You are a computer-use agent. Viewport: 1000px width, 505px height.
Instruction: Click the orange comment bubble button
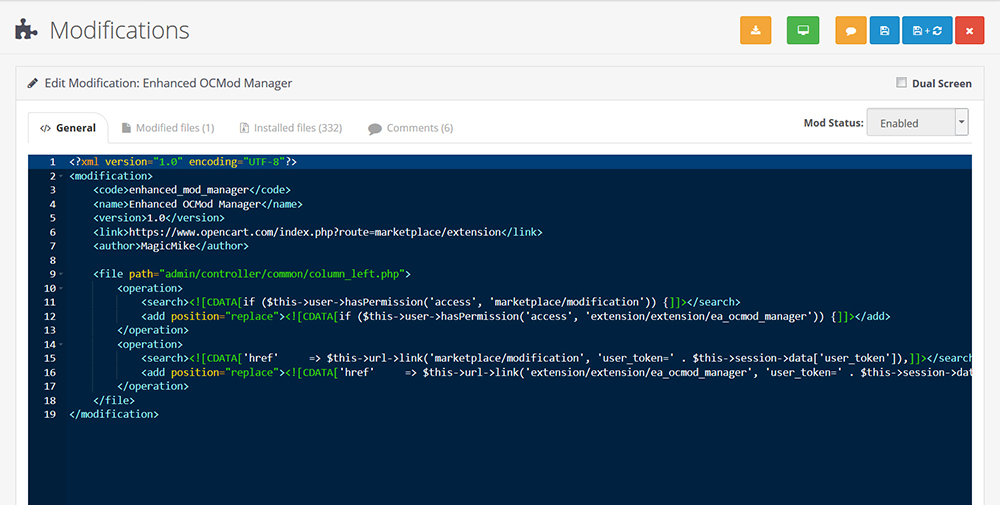pyautogui.click(x=851, y=31)
